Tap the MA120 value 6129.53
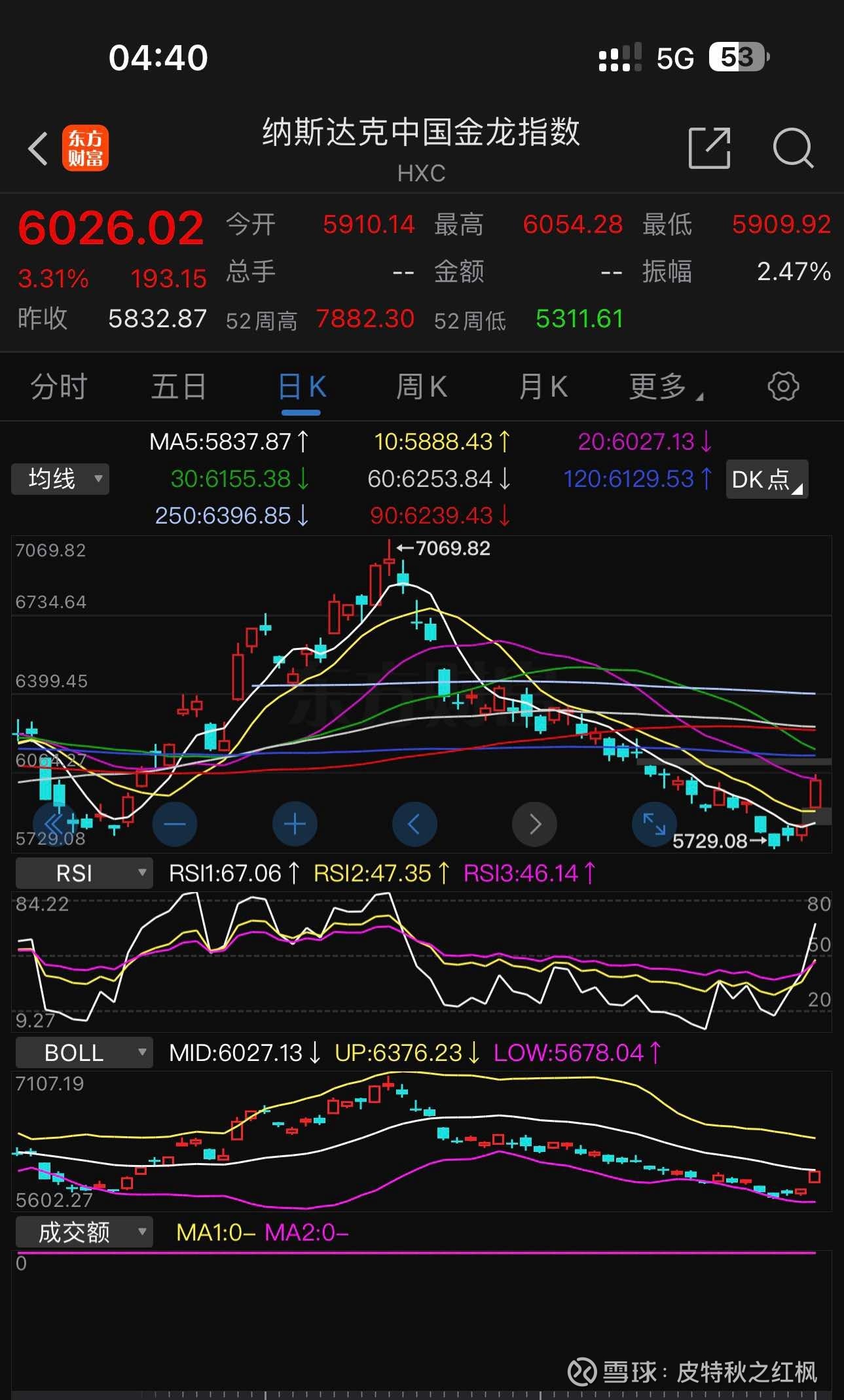Screen dimensions: 844x1400 point(638,479)
